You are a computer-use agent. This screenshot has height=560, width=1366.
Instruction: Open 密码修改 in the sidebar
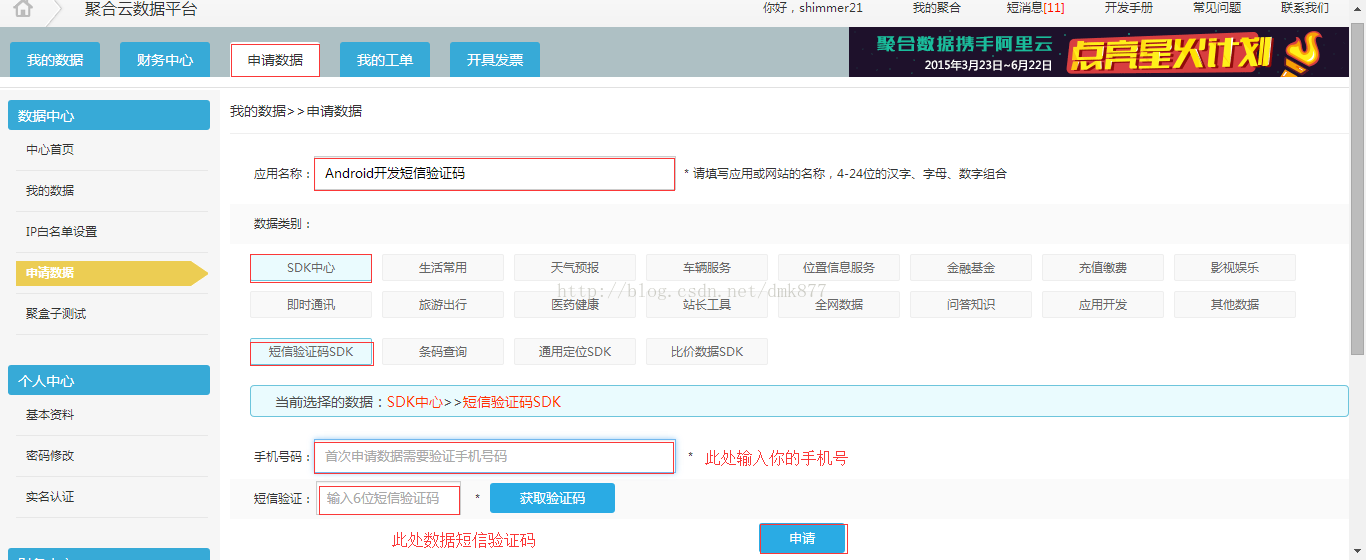click(x=50, y=456)
